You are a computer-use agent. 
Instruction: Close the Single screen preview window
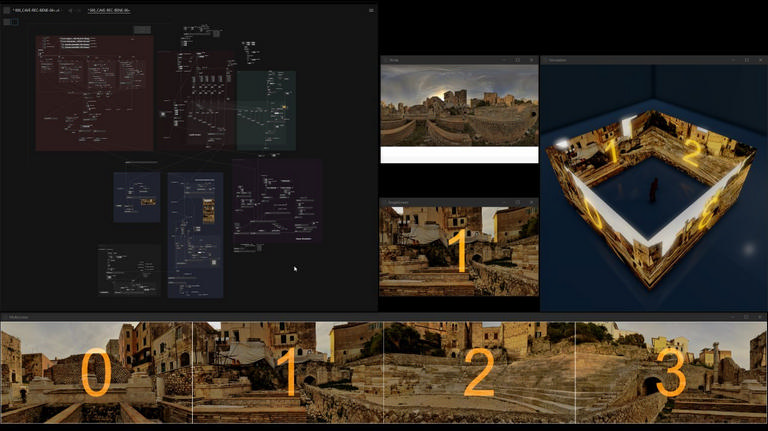tap(531, 202)
